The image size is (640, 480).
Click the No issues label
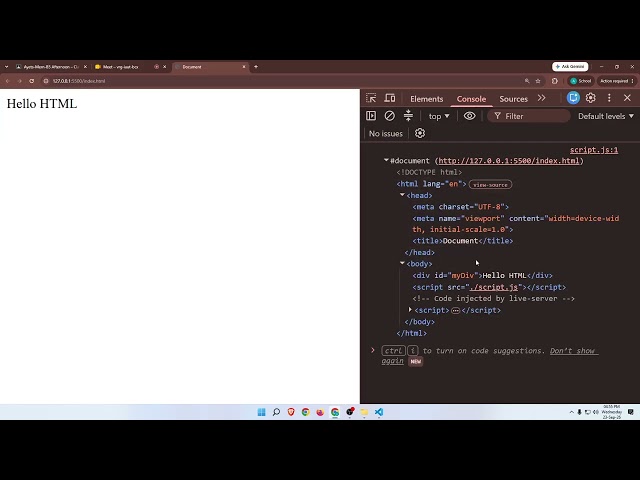(386, 133)
